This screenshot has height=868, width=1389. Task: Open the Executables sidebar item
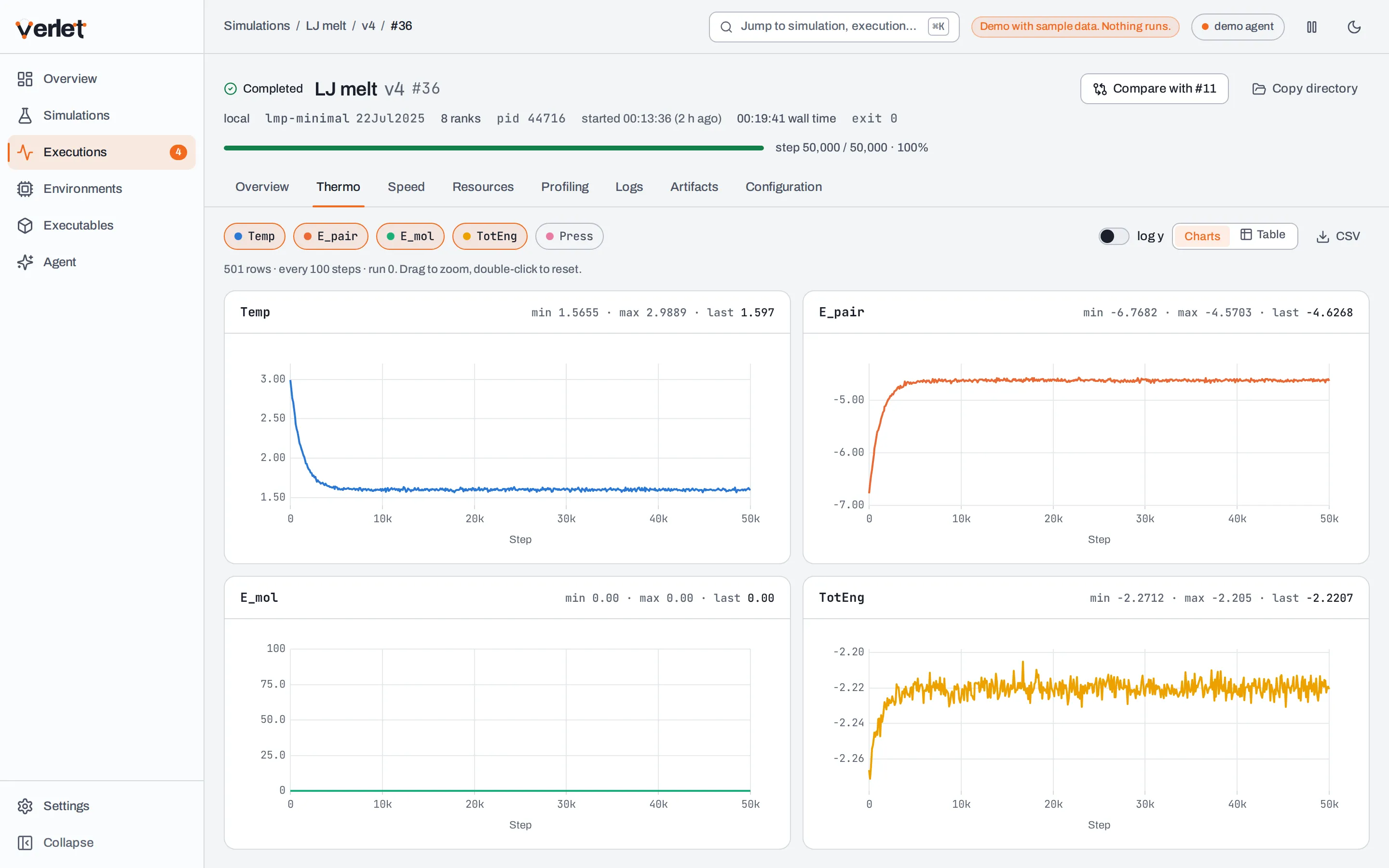pos(102,226)
